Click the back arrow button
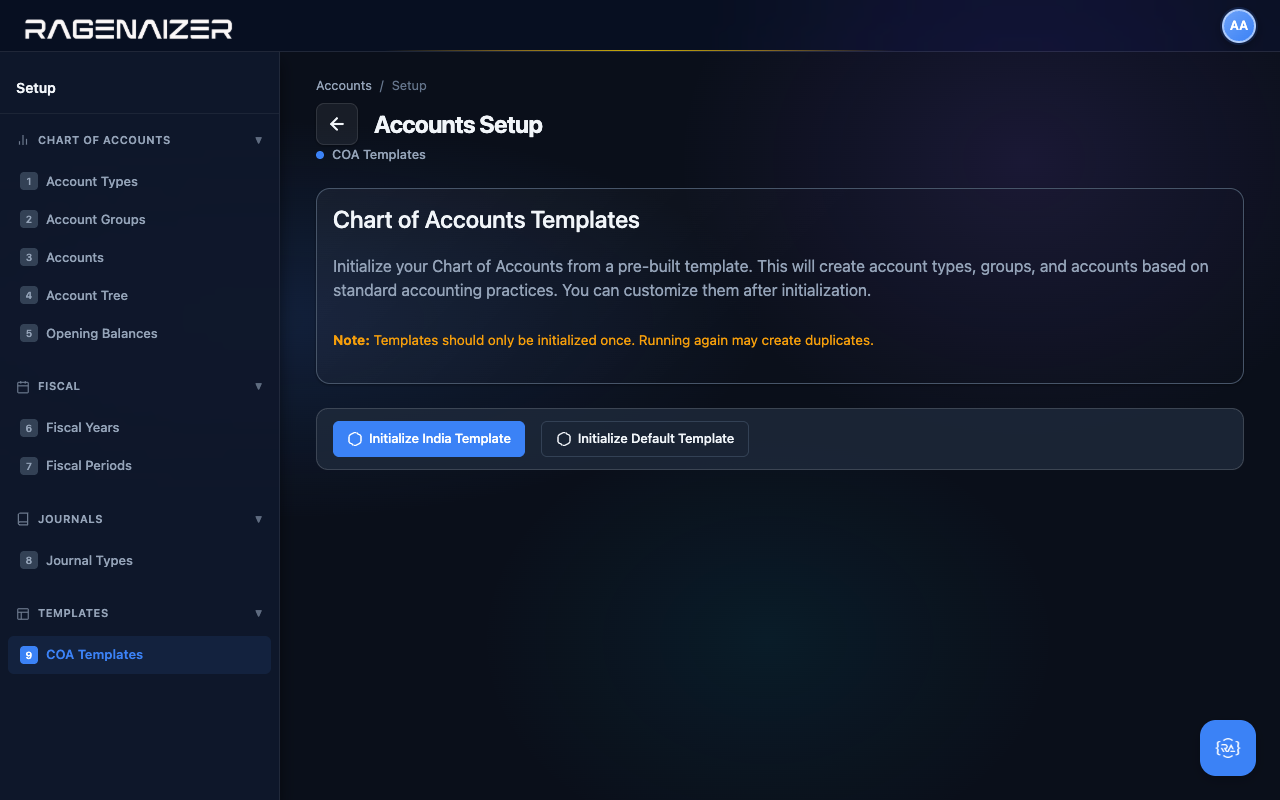 tap(337, 124)
